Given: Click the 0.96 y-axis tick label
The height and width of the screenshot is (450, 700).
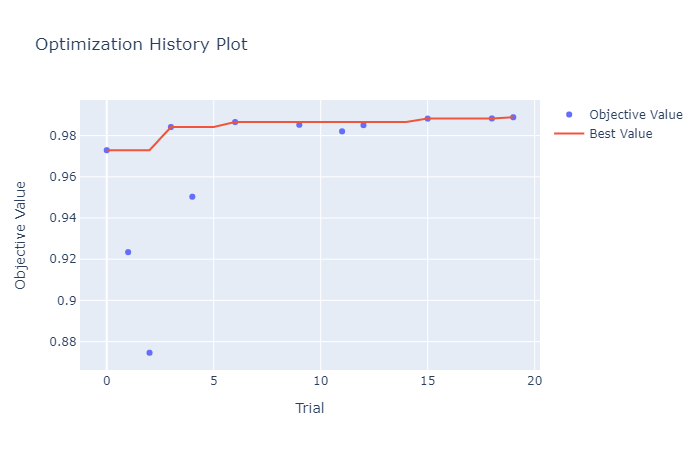Looking at the screenshot, I should pyautogui.click(x=63, y=177).
